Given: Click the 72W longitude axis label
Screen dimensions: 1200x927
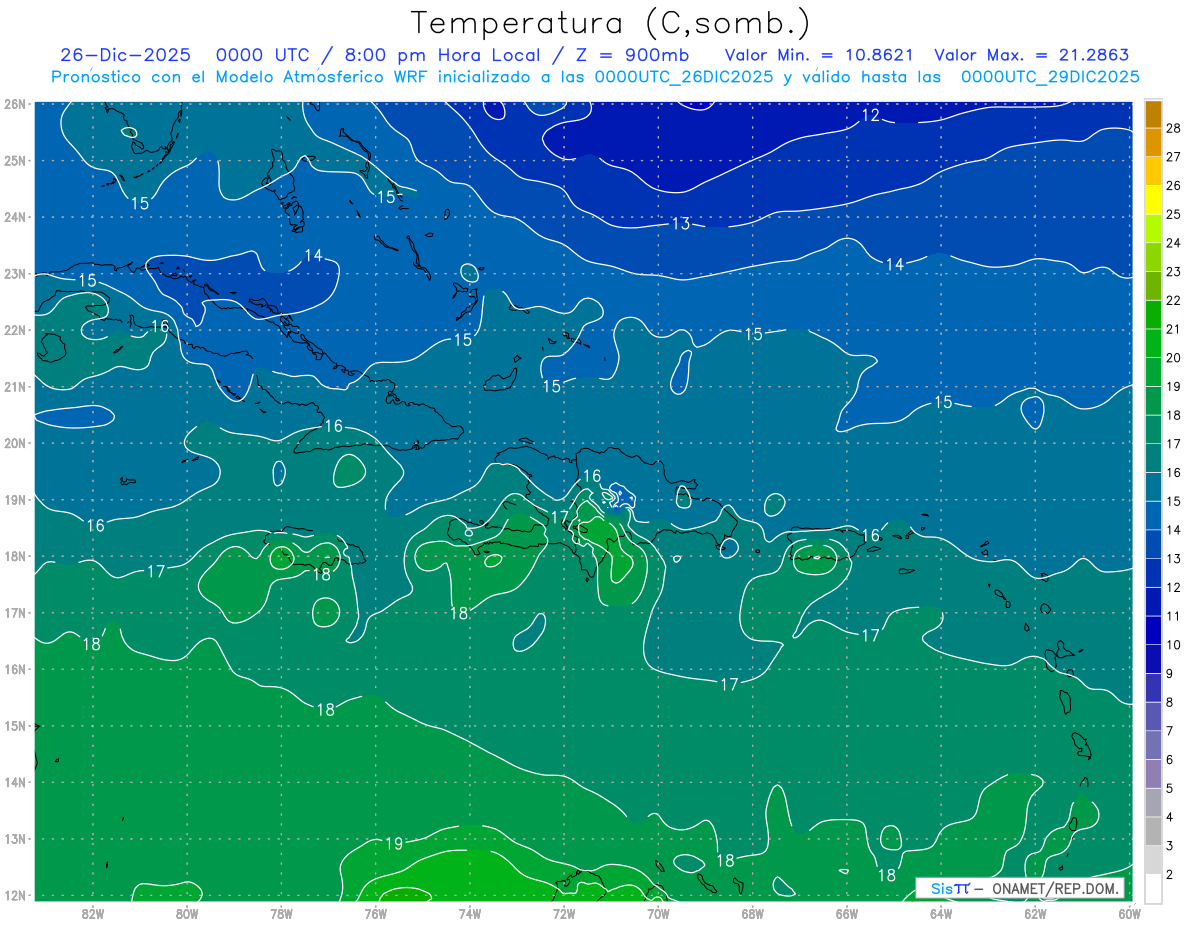Looking at the screenshot, I should click(564, 912).
